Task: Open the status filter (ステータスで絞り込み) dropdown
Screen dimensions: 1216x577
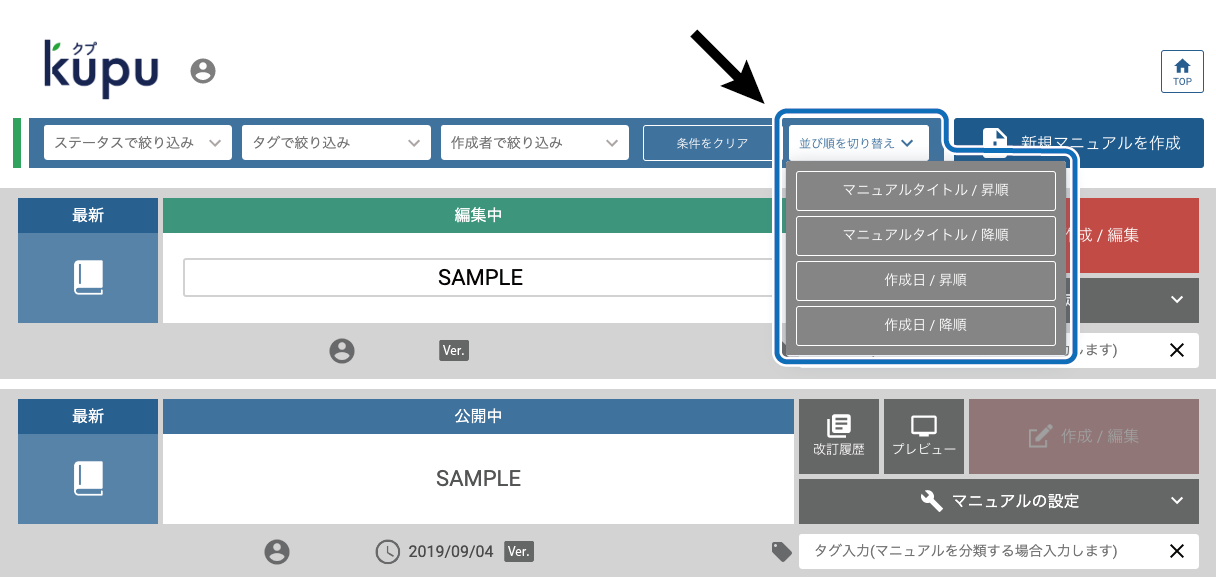Action: [138, 143]
